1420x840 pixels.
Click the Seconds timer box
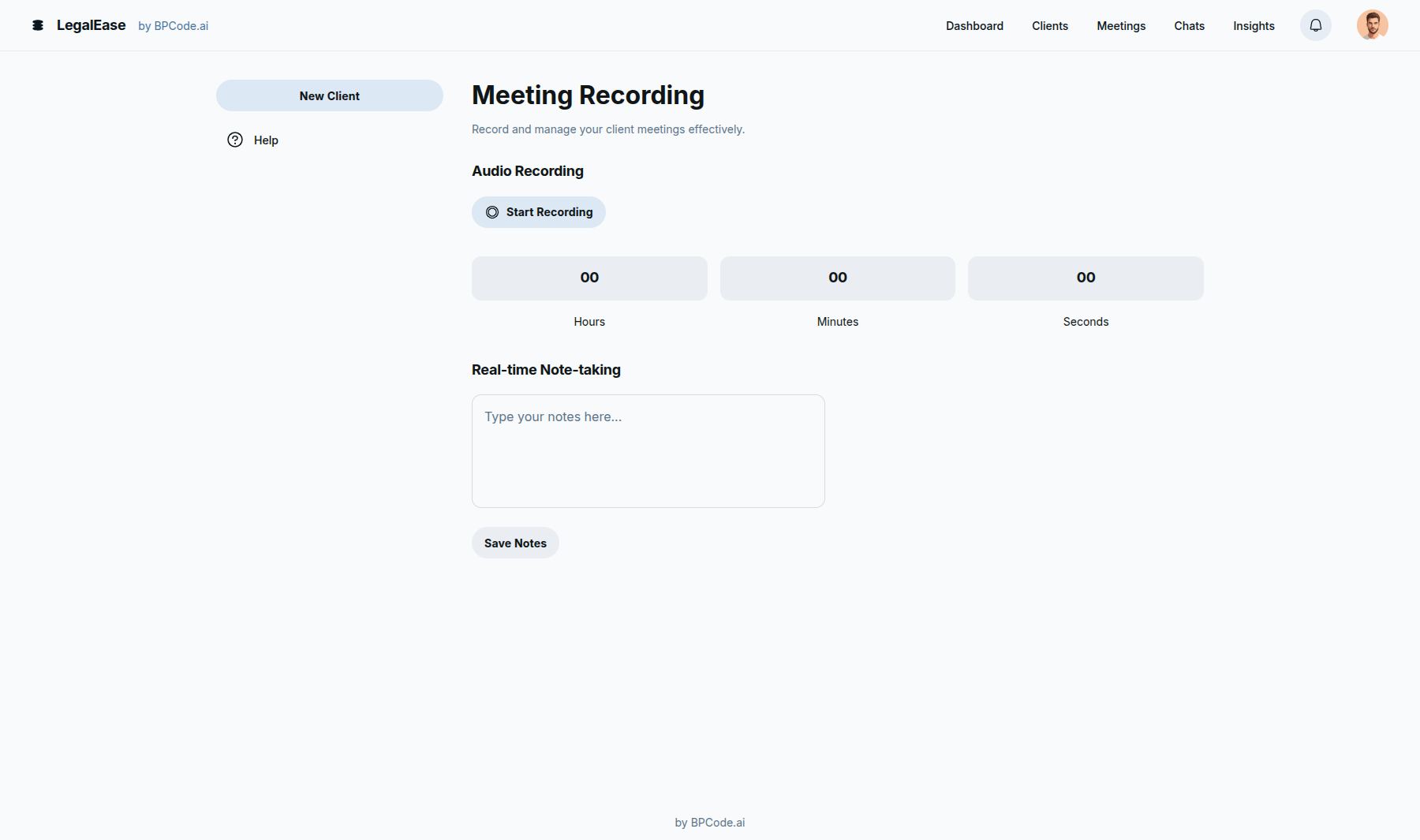(x=1086, y=278)
